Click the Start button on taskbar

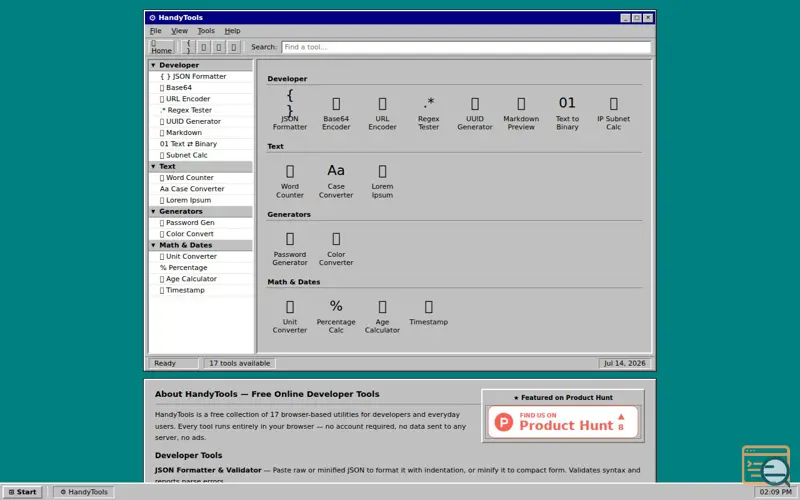click(22, 492)
